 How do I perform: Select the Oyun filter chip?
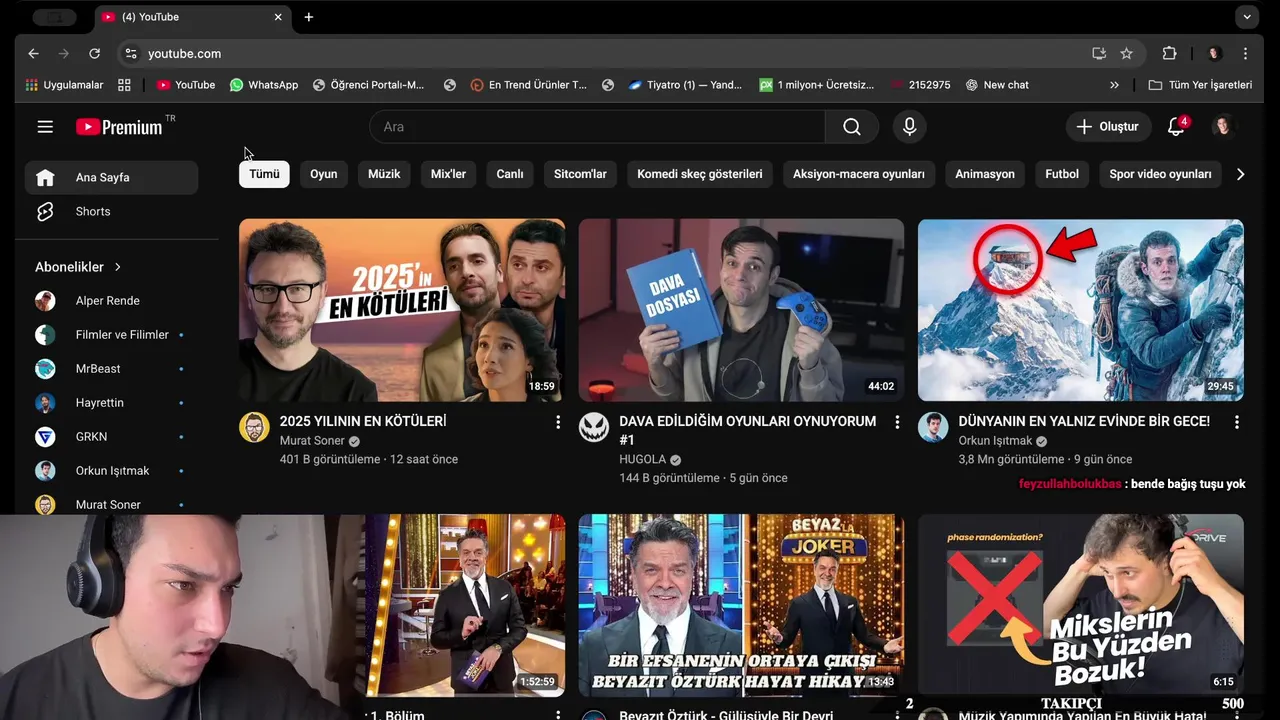click(323, 174)
